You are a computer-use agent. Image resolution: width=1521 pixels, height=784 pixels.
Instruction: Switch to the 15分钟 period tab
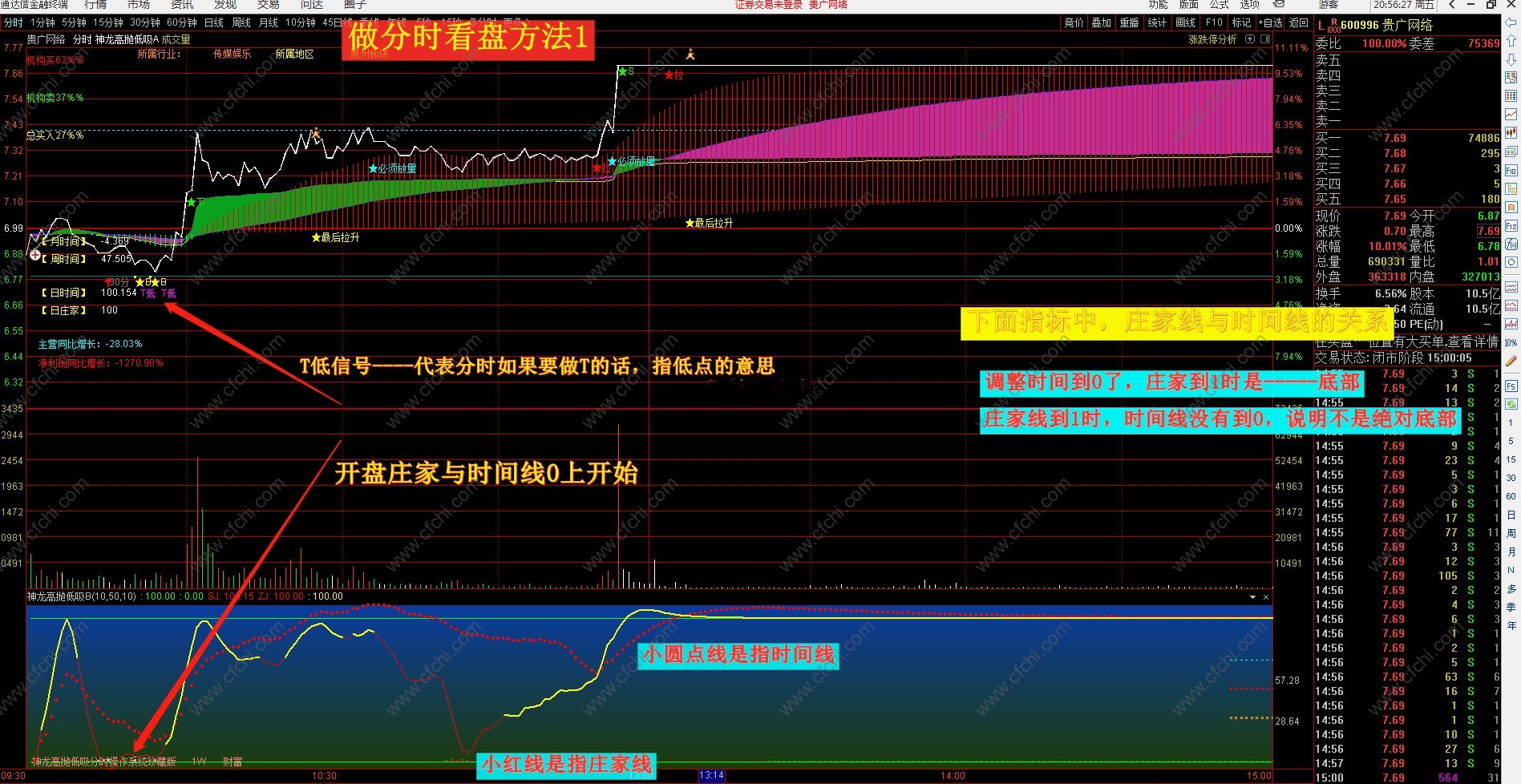click(x=108, y=22)
